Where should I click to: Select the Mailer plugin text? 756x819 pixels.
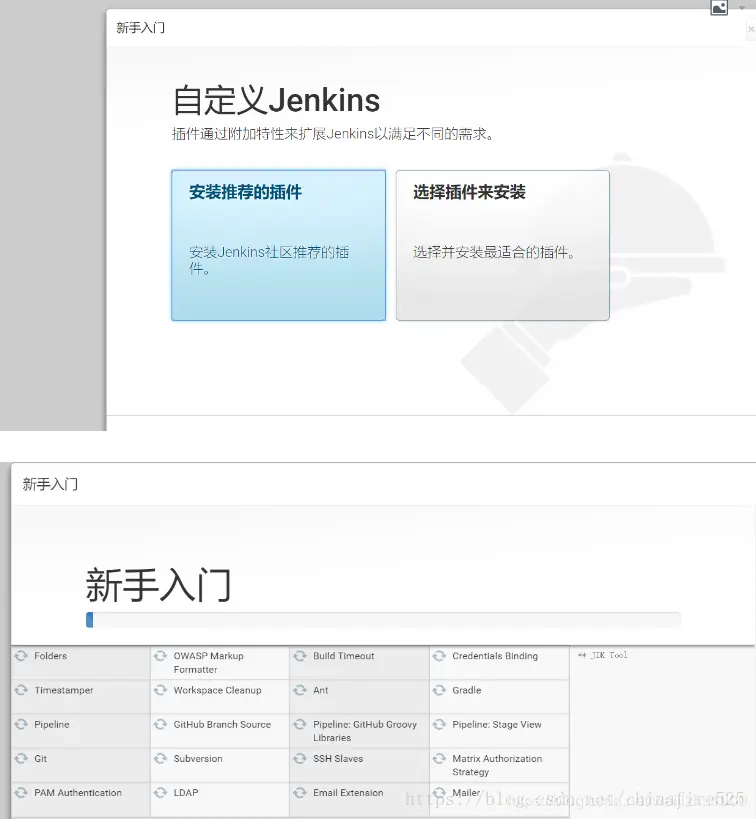[466, 792]
